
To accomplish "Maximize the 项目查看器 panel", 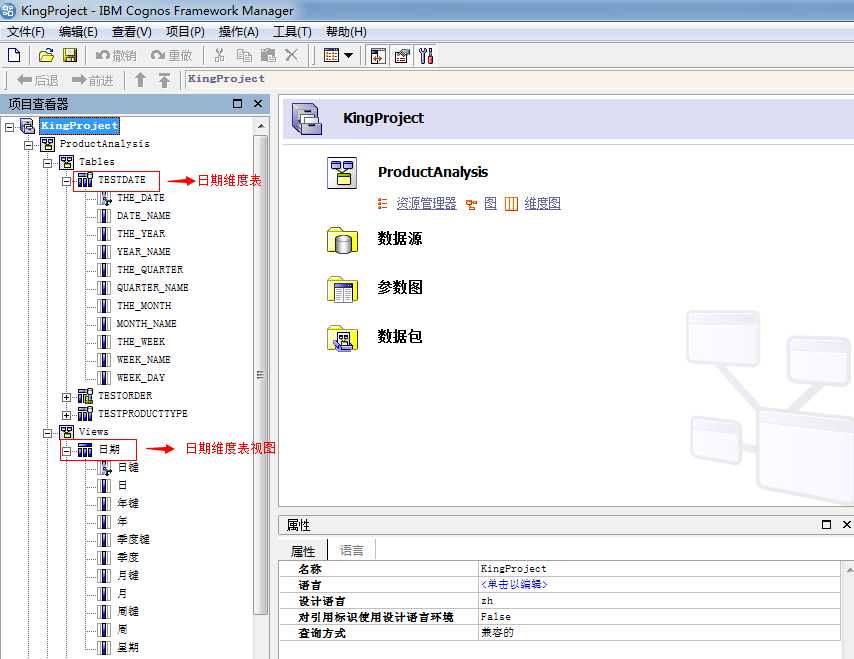I will coord(237,103).
